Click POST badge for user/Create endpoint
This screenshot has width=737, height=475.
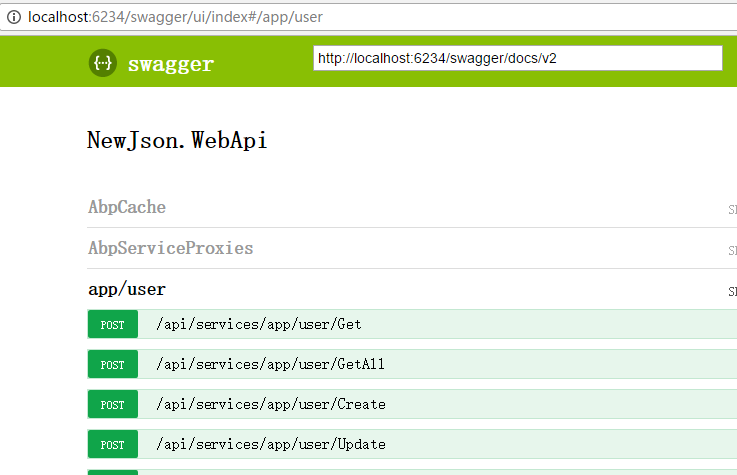click(x=113, y=404)
